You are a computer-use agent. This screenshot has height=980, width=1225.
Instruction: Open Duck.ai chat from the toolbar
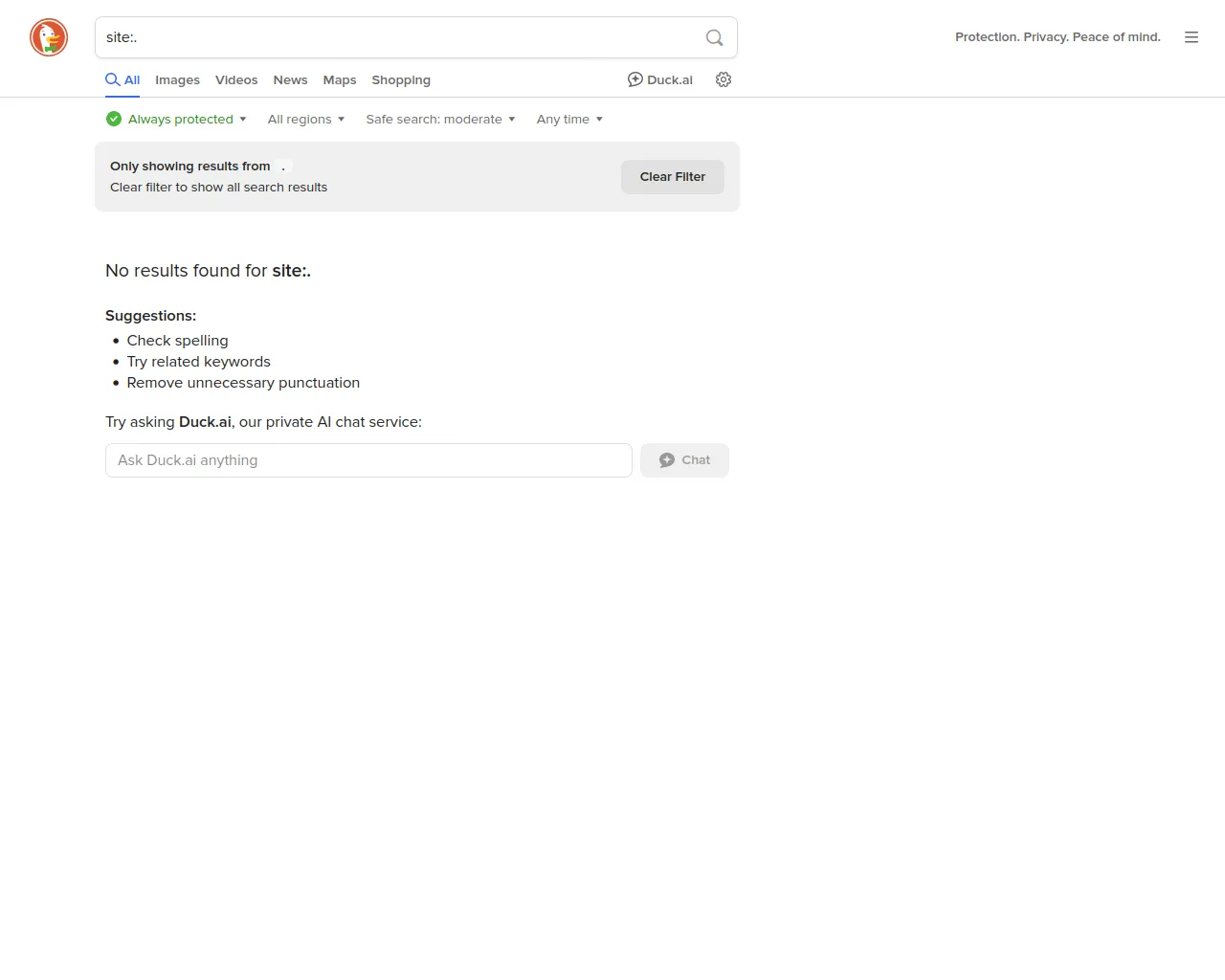[x=659, y=79]
